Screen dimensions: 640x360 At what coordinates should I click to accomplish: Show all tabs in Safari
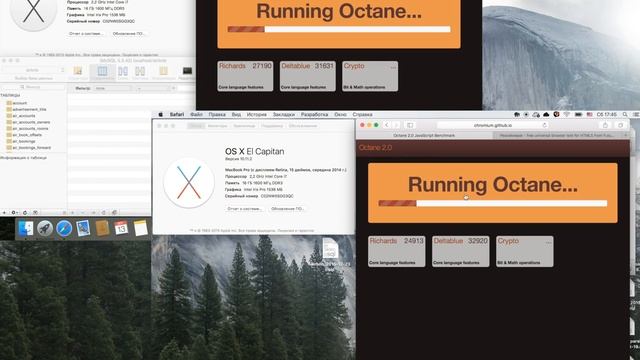point(621,125)
